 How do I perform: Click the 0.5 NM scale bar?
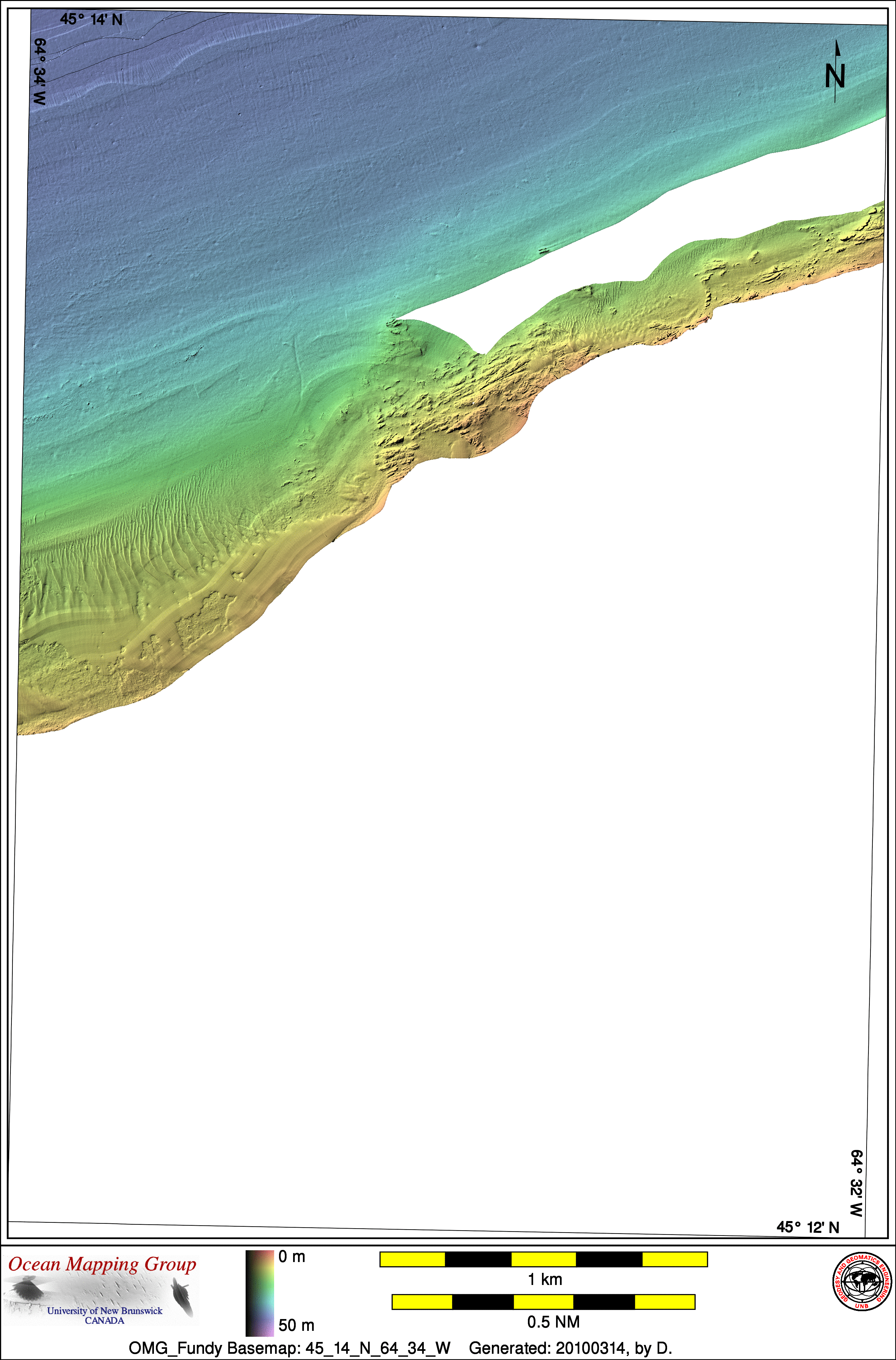[x=543, y=1302]
